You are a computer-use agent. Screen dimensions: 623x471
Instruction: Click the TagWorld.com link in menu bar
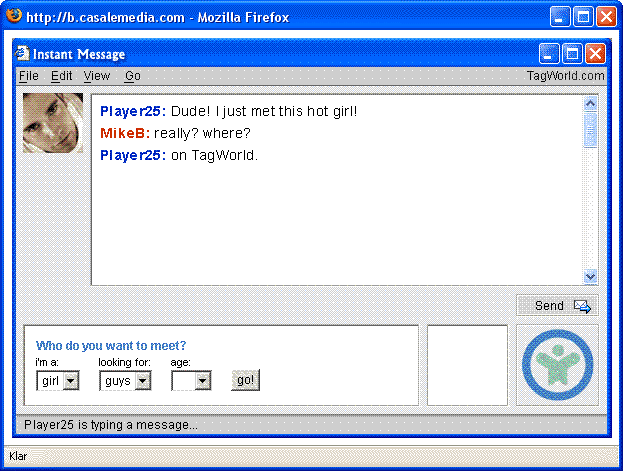pyautogui.click(x=565, y=76)
